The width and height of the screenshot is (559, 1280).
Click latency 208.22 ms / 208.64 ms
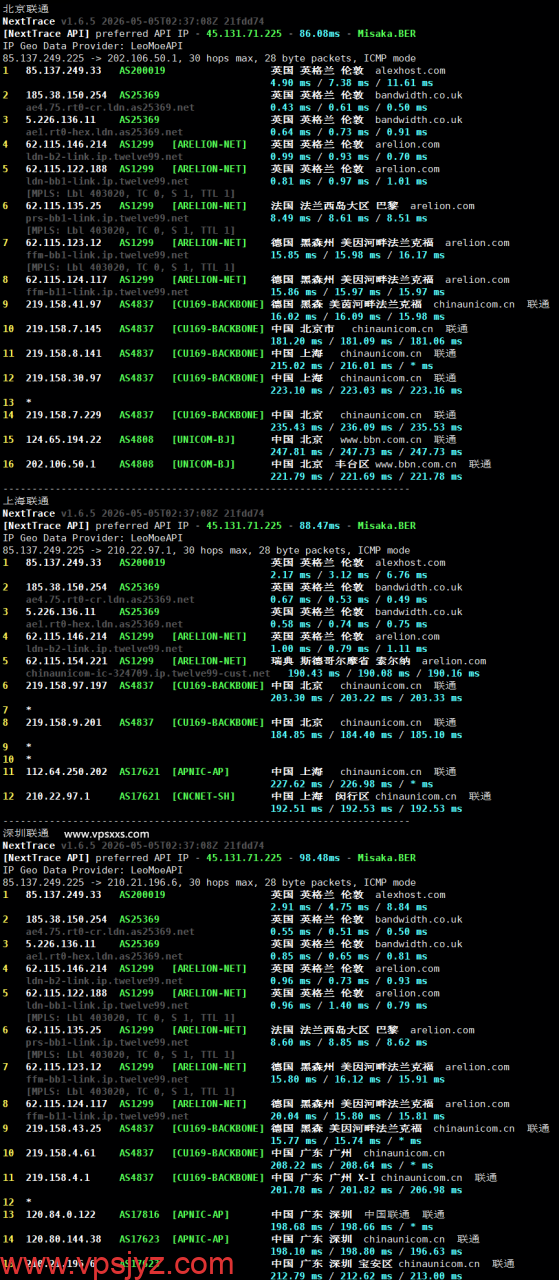click(332, 1165)
